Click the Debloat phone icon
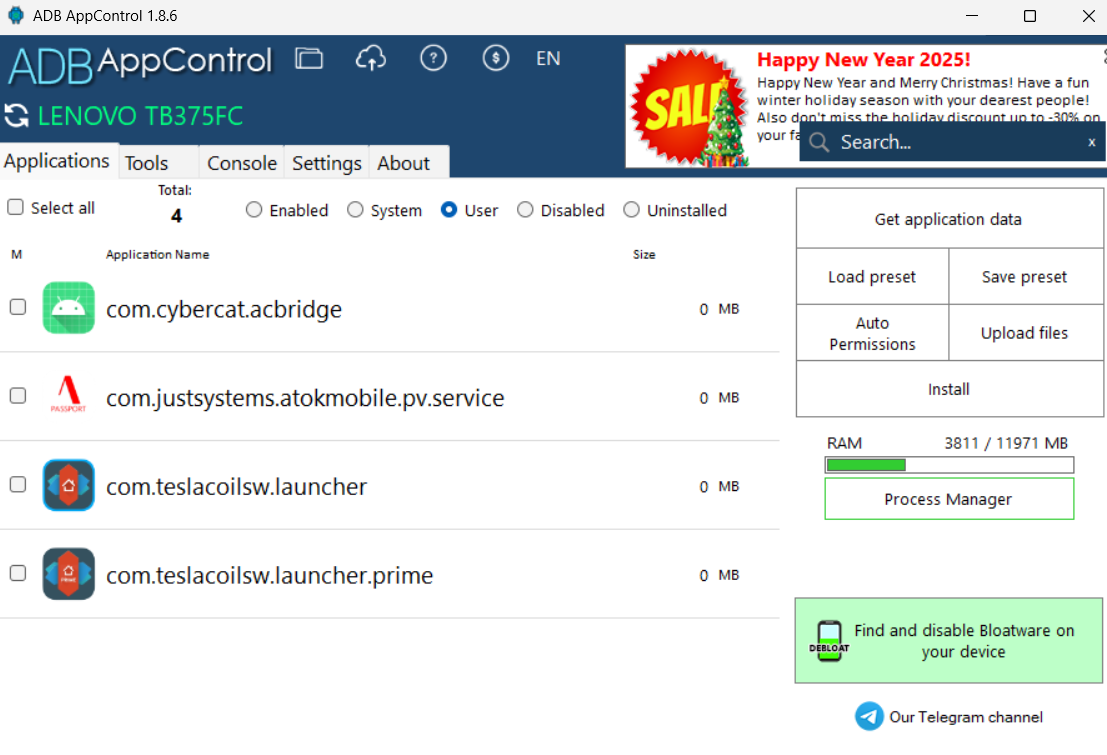Viewport: 1107px width, 755px height. click(829, 641)
